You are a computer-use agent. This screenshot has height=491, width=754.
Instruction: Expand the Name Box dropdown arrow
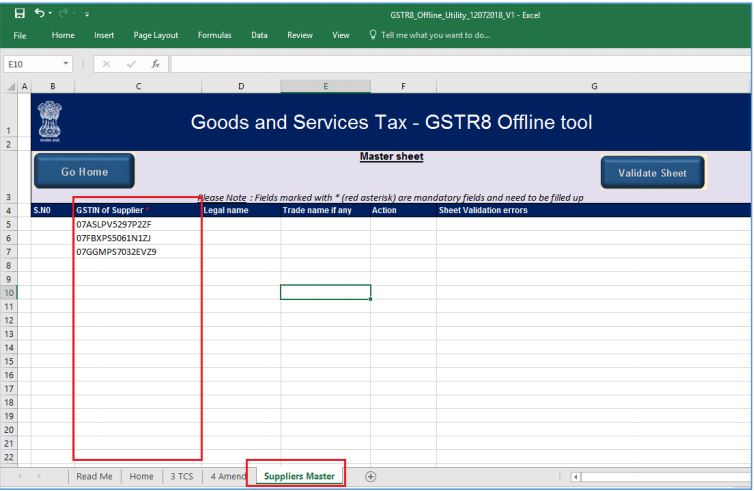(x=66, y=64)
